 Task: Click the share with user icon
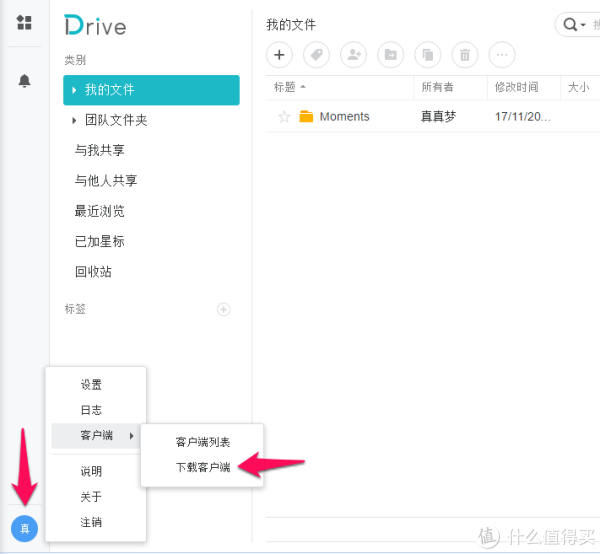[x=353, y=55]
